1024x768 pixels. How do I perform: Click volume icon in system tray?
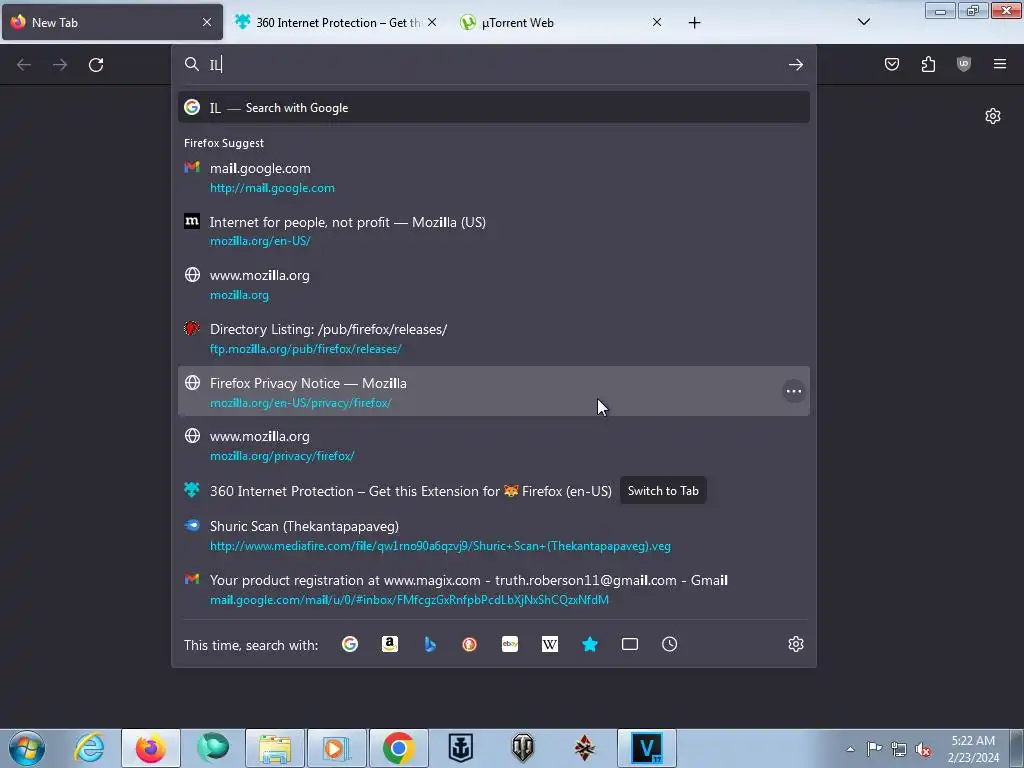[x=923, y=749]
